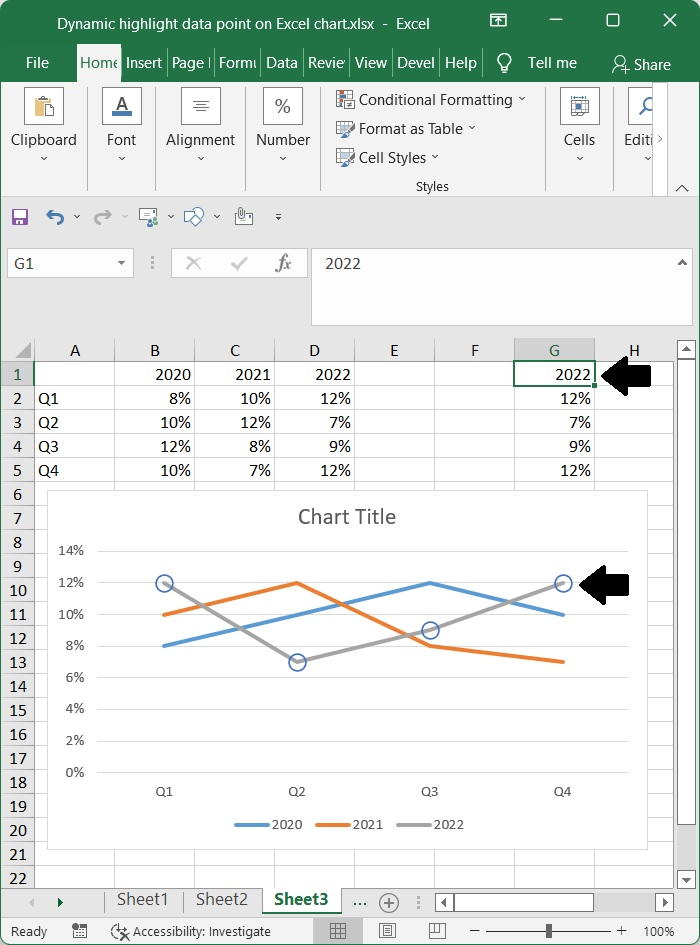Open the Editing group search icon
This screenshot has width=700, height=945.
(x=645, y=107)
